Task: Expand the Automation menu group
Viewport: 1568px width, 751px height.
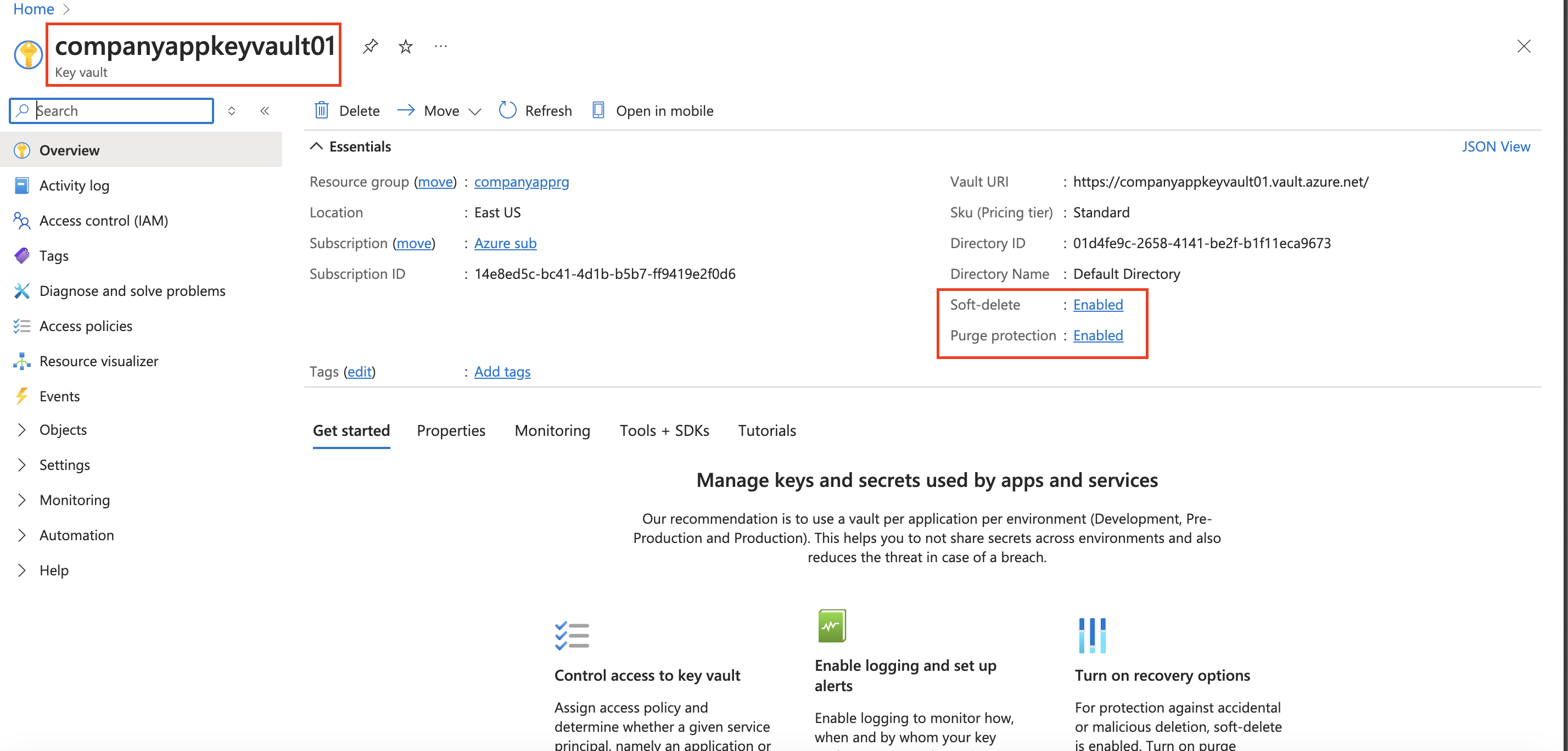Action: [x=22, y=536]
